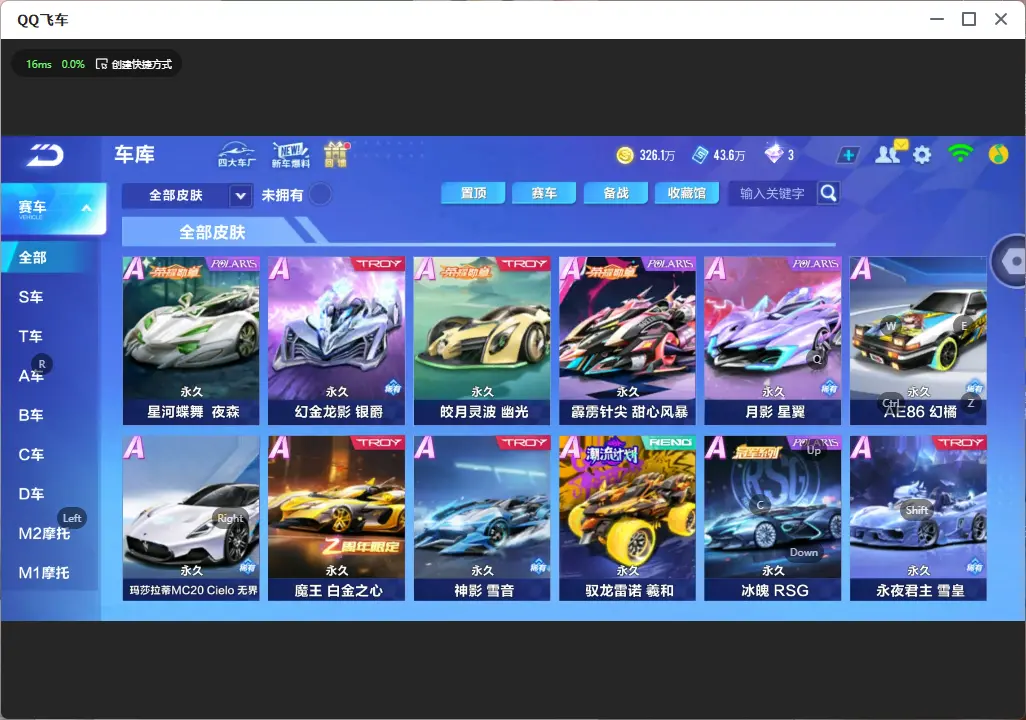
Task: Select the 魔王 白金之心 car card
Action: point(336,518)
